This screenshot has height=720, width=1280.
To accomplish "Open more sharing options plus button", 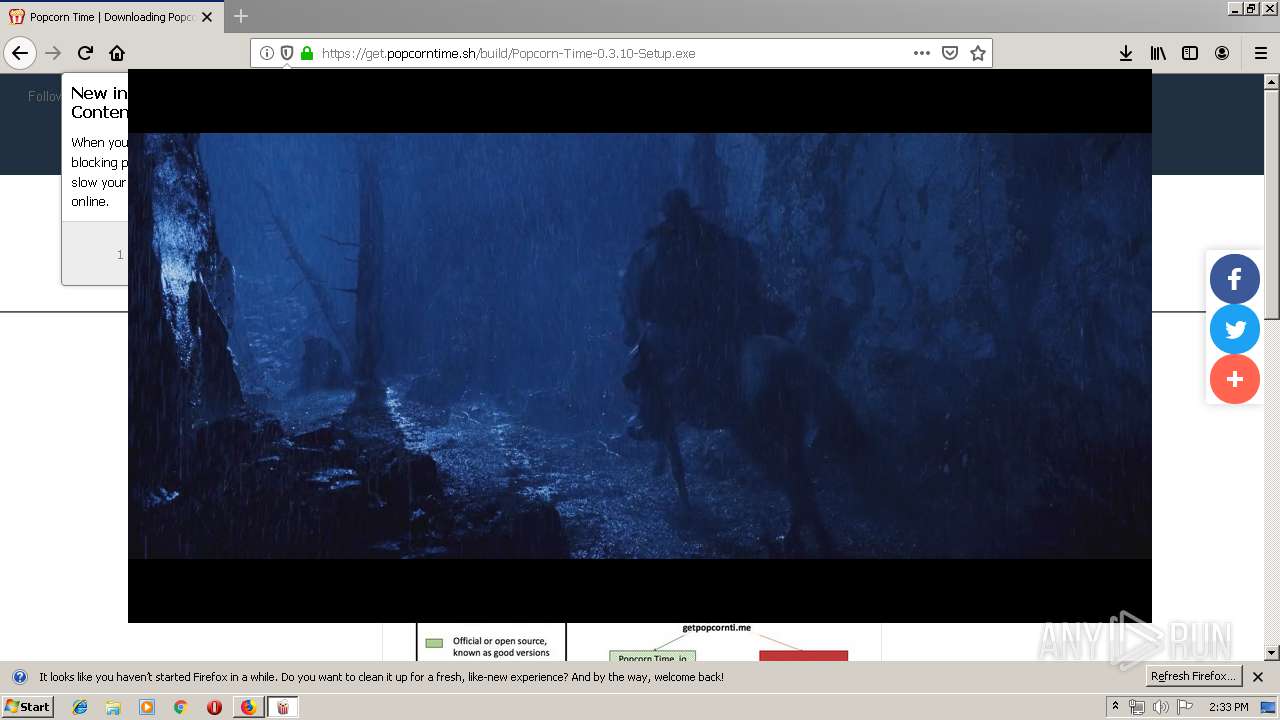I will [1235, 379].
